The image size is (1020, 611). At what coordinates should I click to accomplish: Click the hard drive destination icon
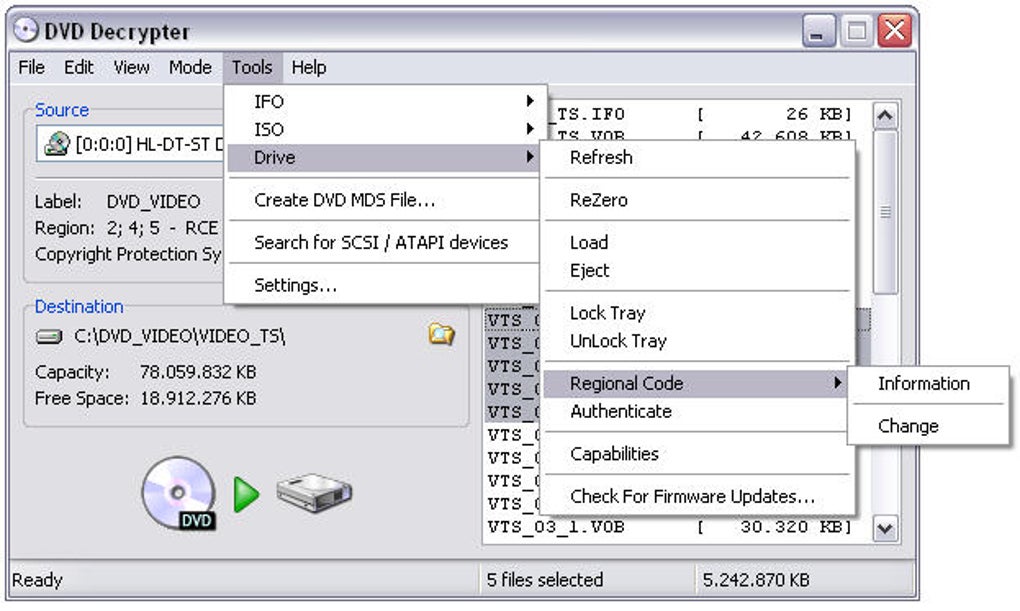click(x=314, y=493)
